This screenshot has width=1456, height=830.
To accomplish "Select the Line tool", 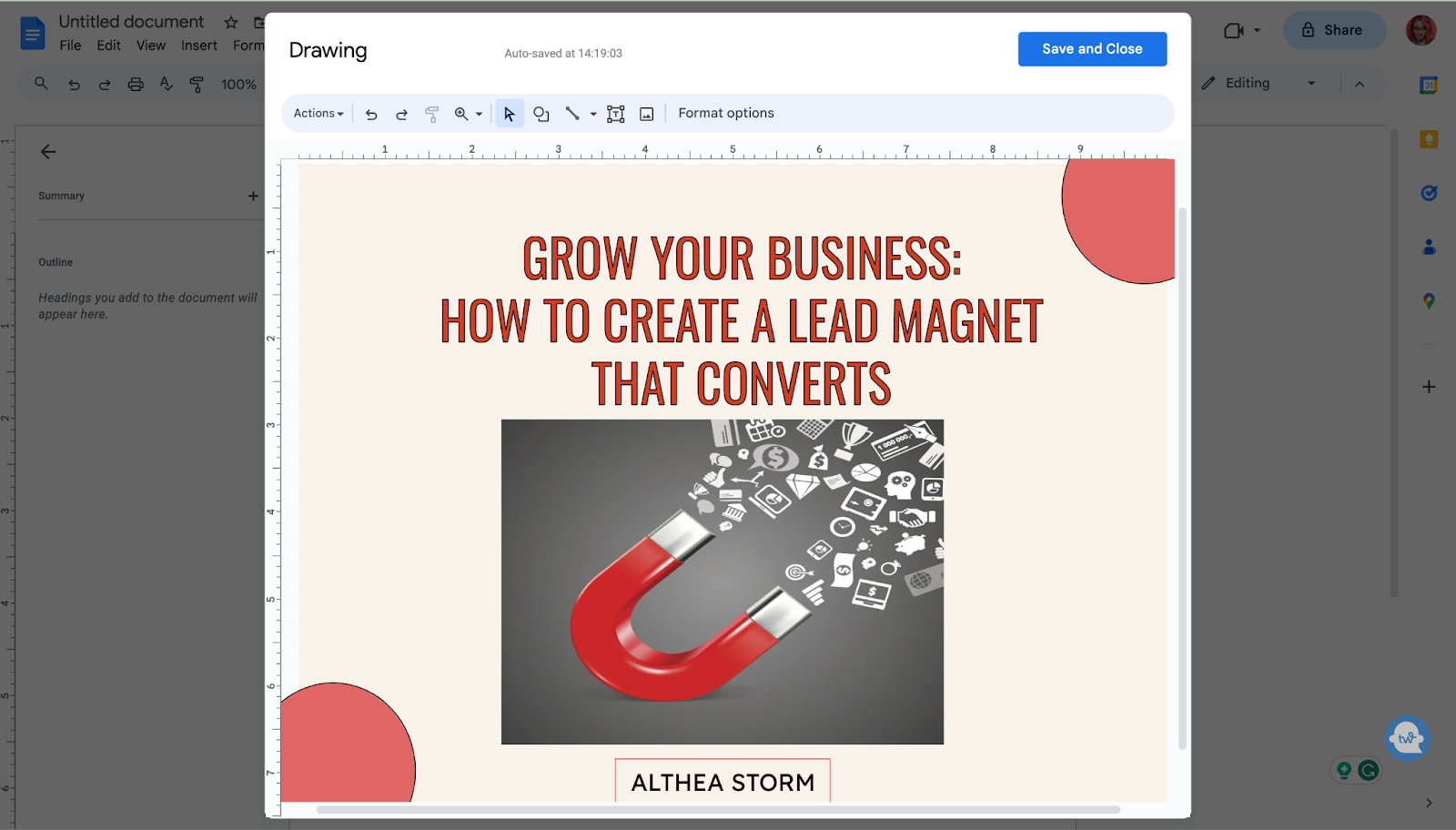I will point(572,114).
